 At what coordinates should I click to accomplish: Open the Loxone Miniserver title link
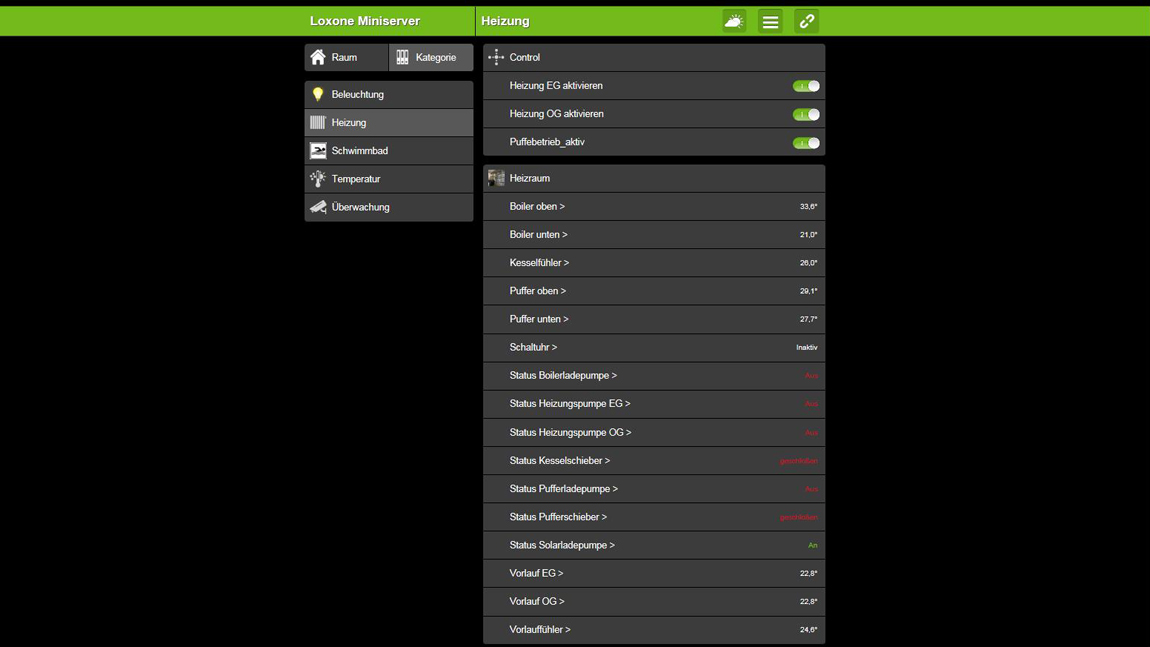tap(365, 21)
